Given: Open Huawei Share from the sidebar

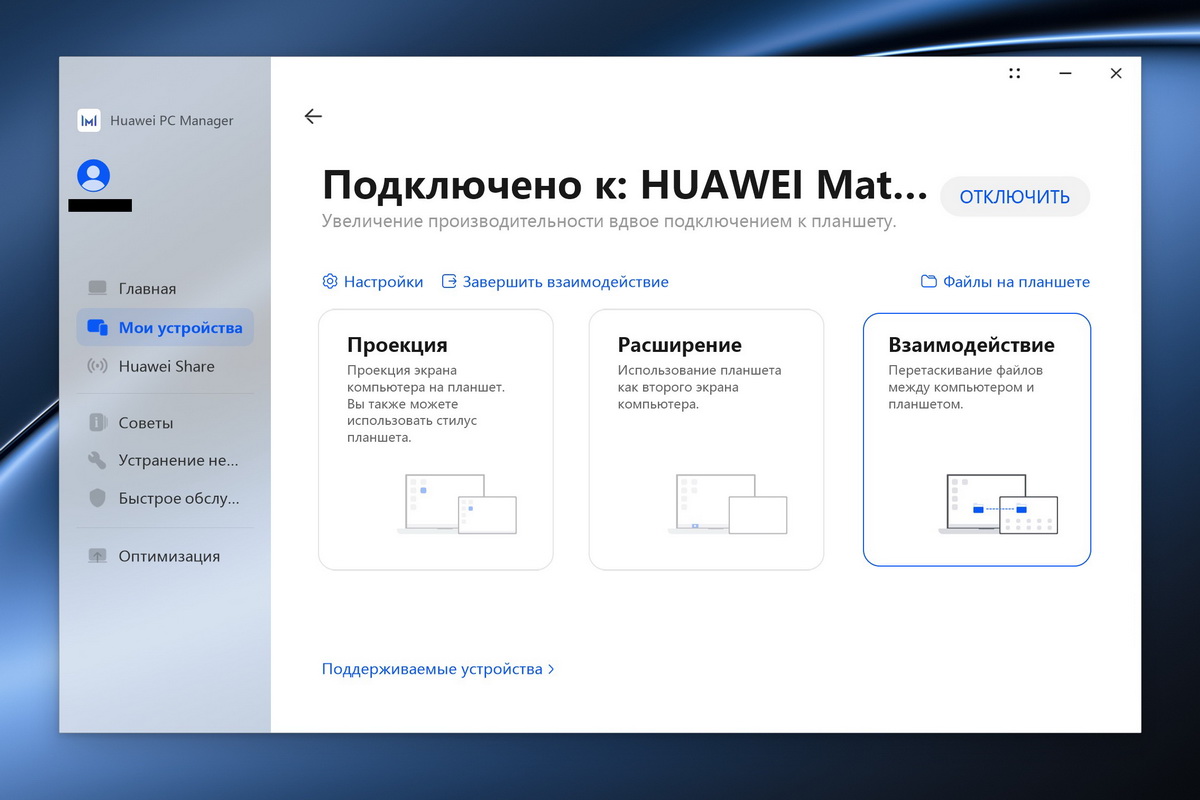Looking at the screenshot, I should 165,366.
